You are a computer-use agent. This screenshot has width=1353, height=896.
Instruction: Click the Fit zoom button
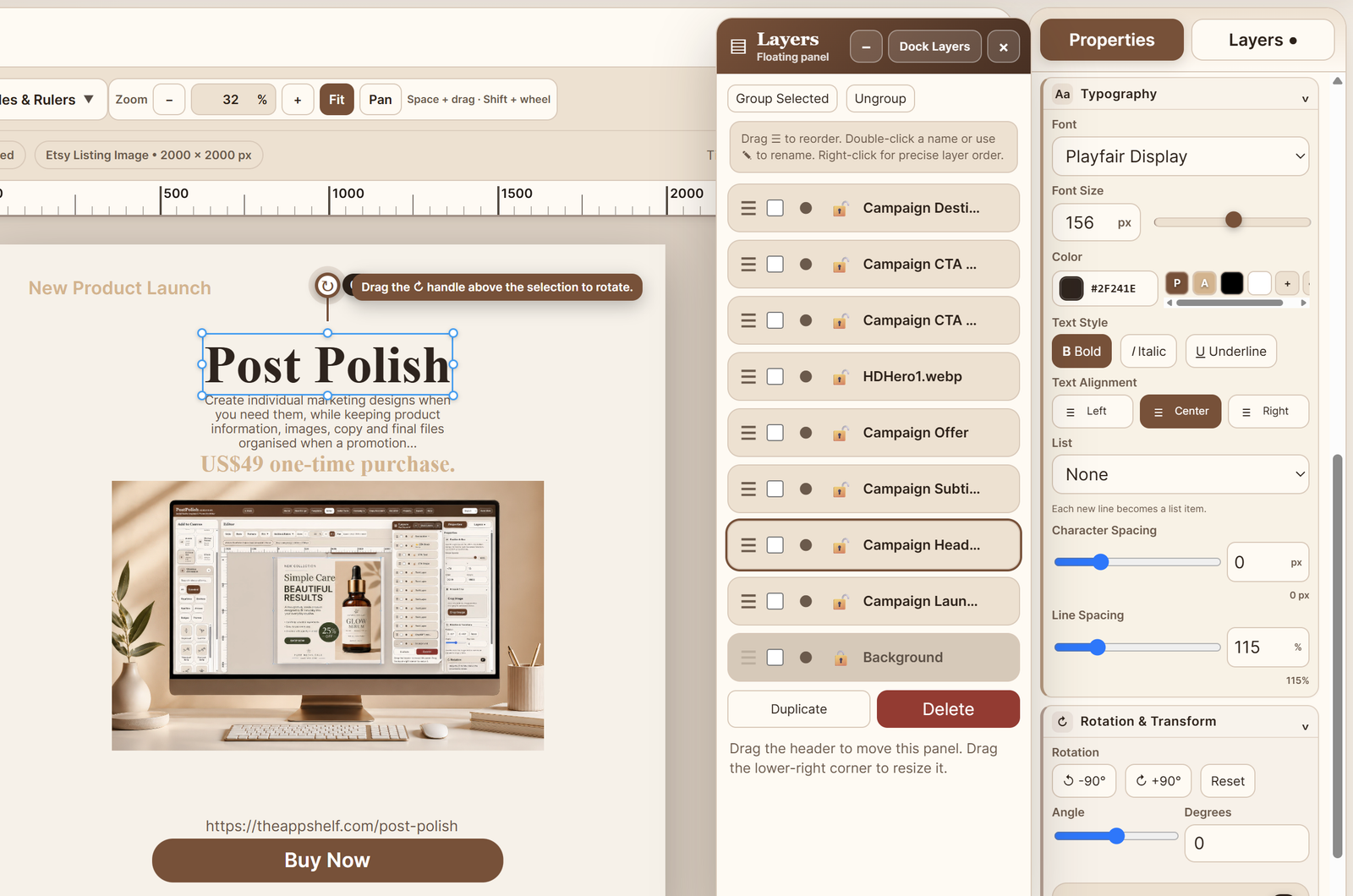[x=337, y=100]
